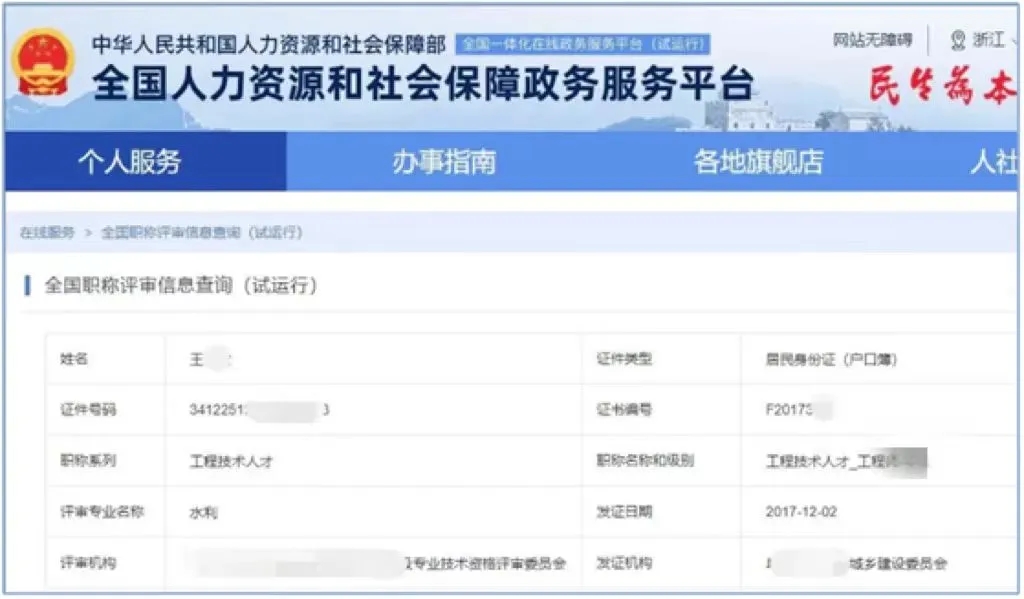Select the 城乡建设委员会 text
1024x599 pixels.
(x=898, y=563)
